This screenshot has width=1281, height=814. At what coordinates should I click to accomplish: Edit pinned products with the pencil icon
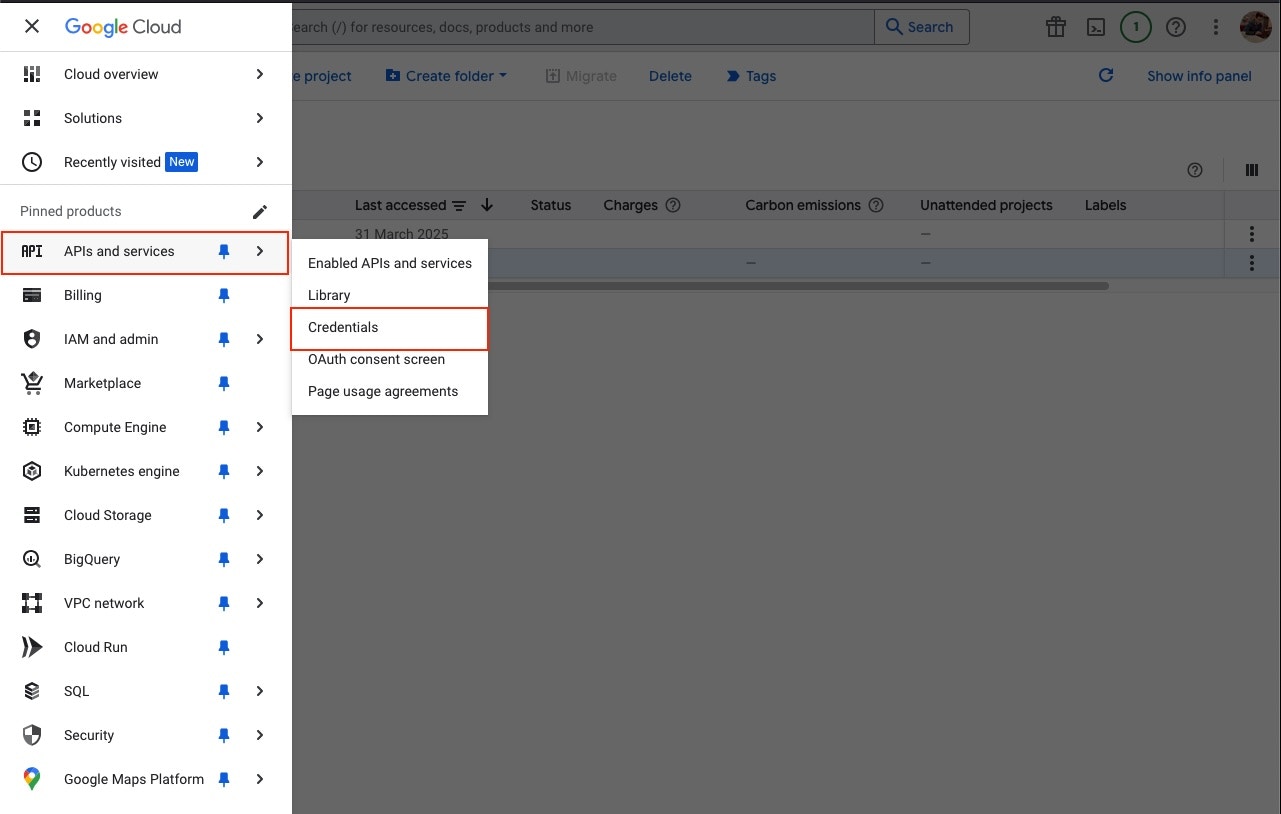pyautogui.click(x=260, y=211)
